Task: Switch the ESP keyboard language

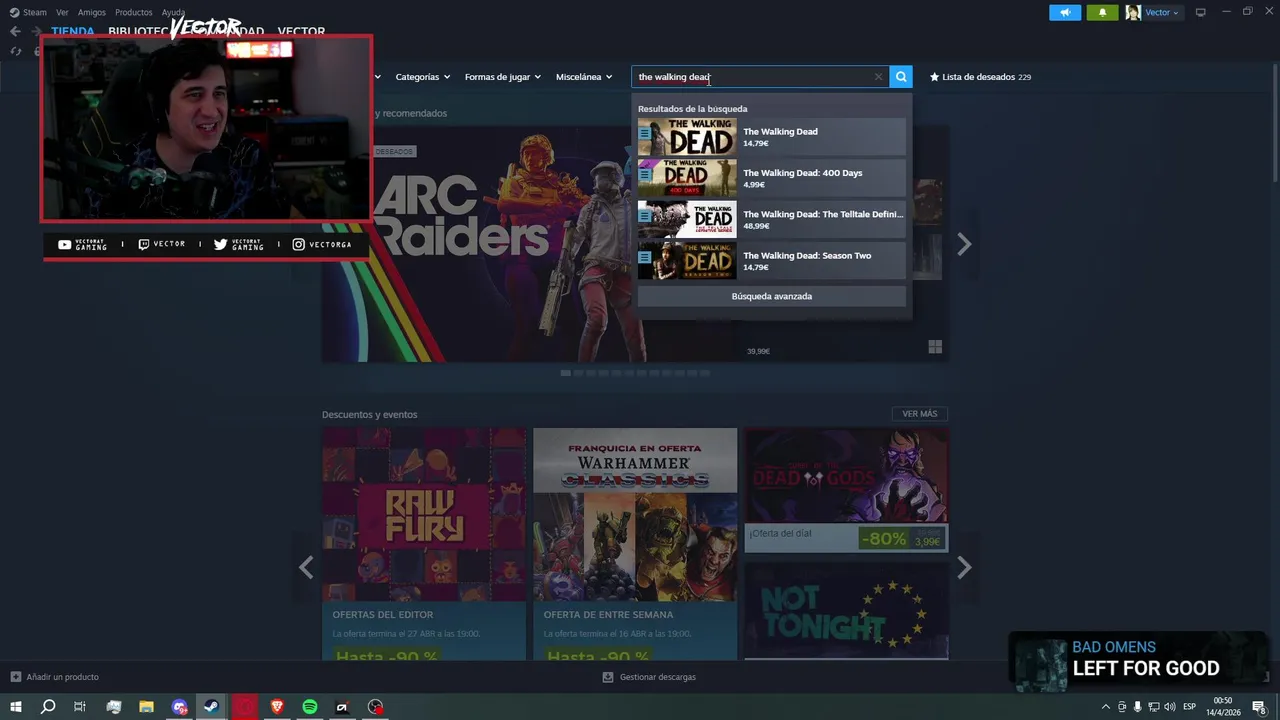Action: click(x=1190, y=707)
